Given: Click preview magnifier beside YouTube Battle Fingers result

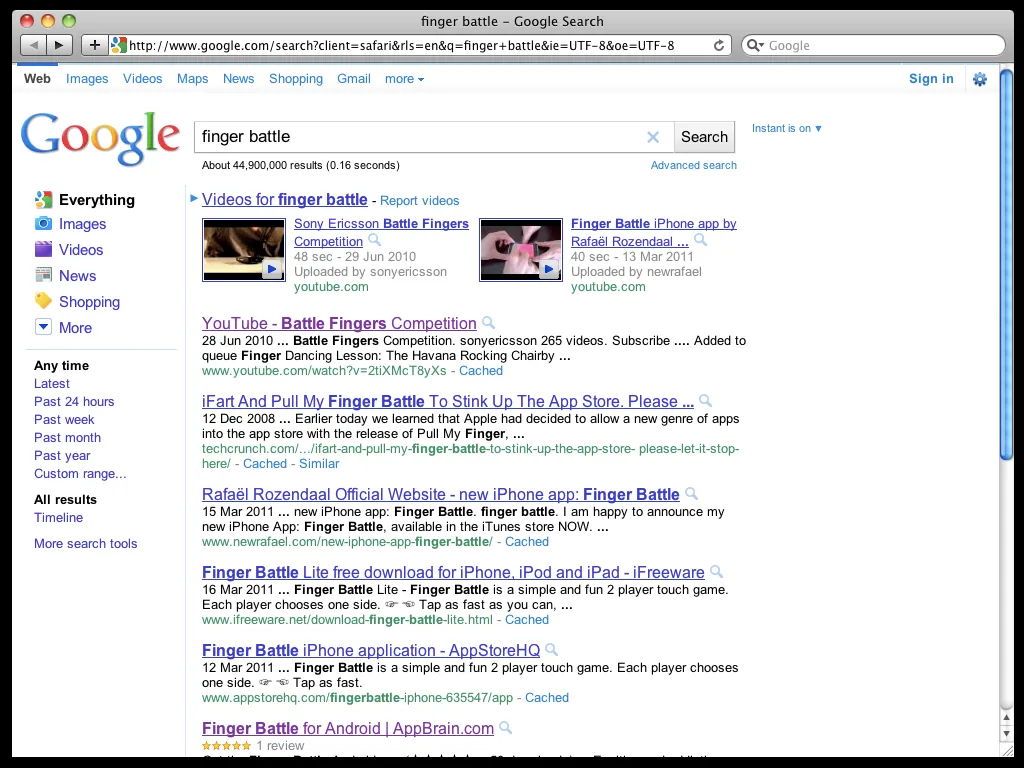Looking at the screenshot, I should coord(488,323).
